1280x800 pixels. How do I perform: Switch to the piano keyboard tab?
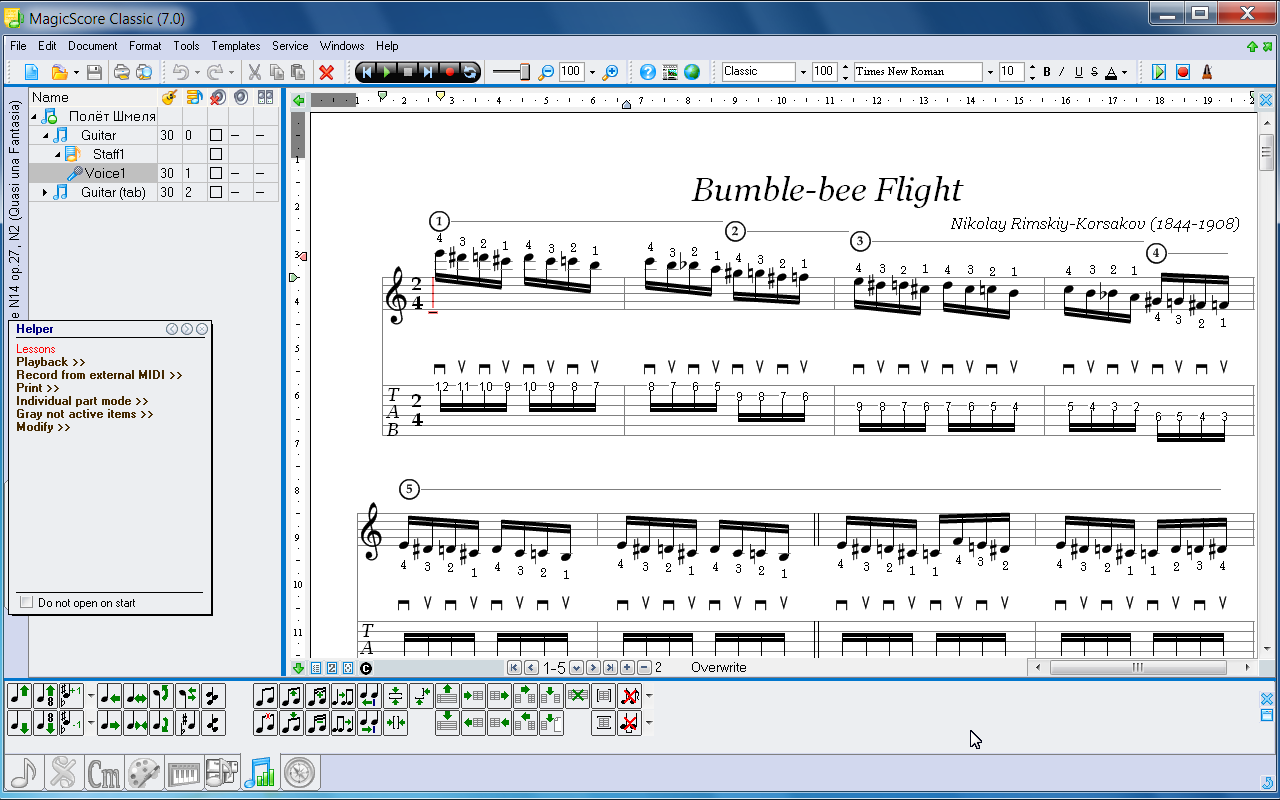pyautogui.click(x=183, y=772)
